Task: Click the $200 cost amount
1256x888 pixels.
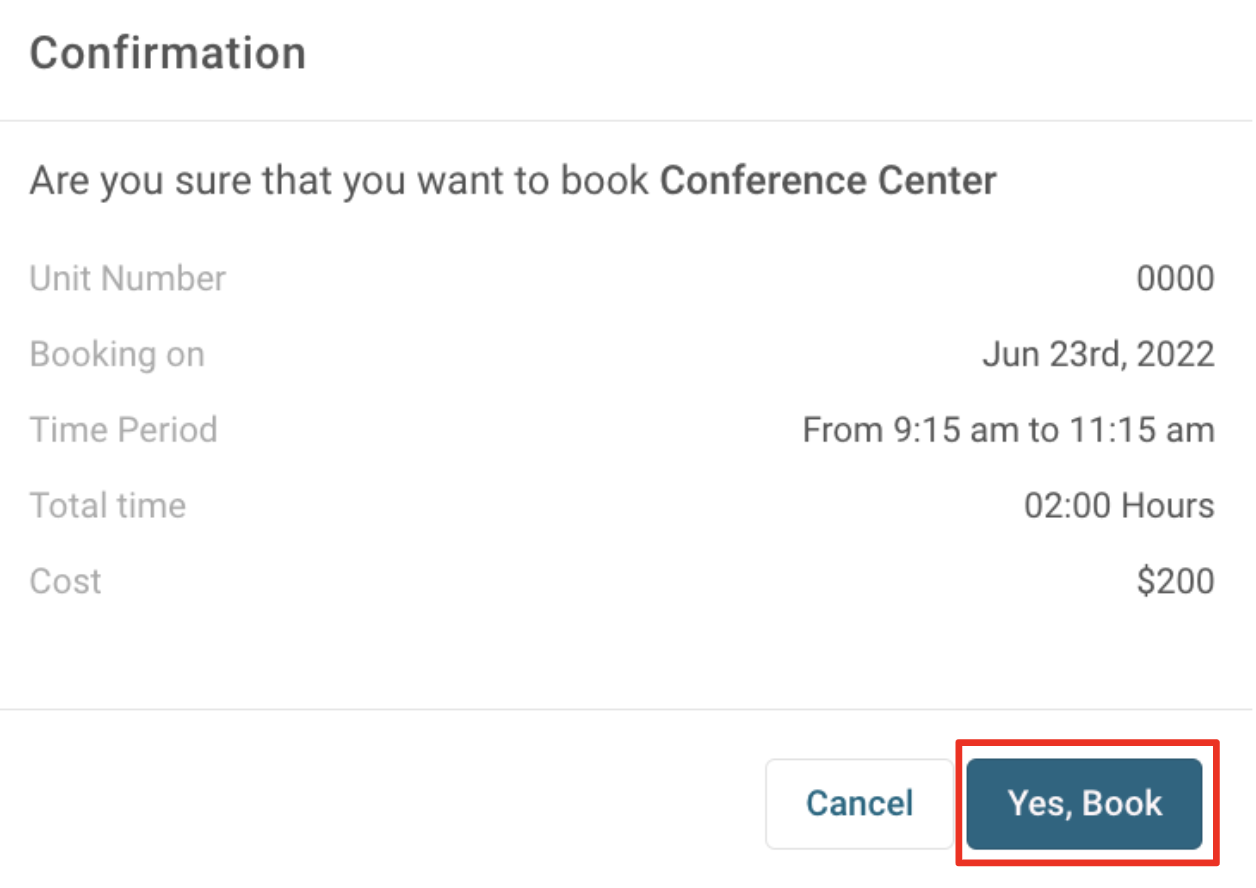Action: click(x=1175, y=581)
